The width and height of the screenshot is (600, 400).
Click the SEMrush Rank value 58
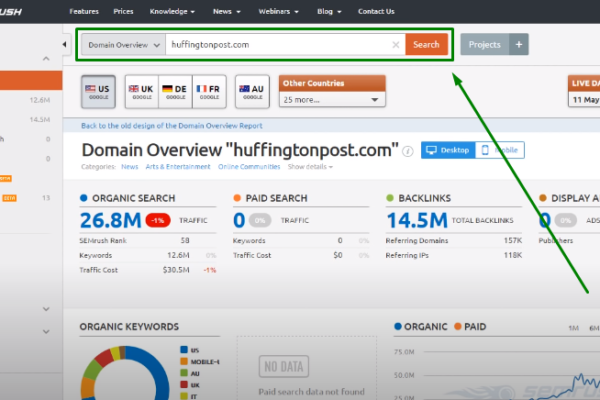[x=185, y=240]
